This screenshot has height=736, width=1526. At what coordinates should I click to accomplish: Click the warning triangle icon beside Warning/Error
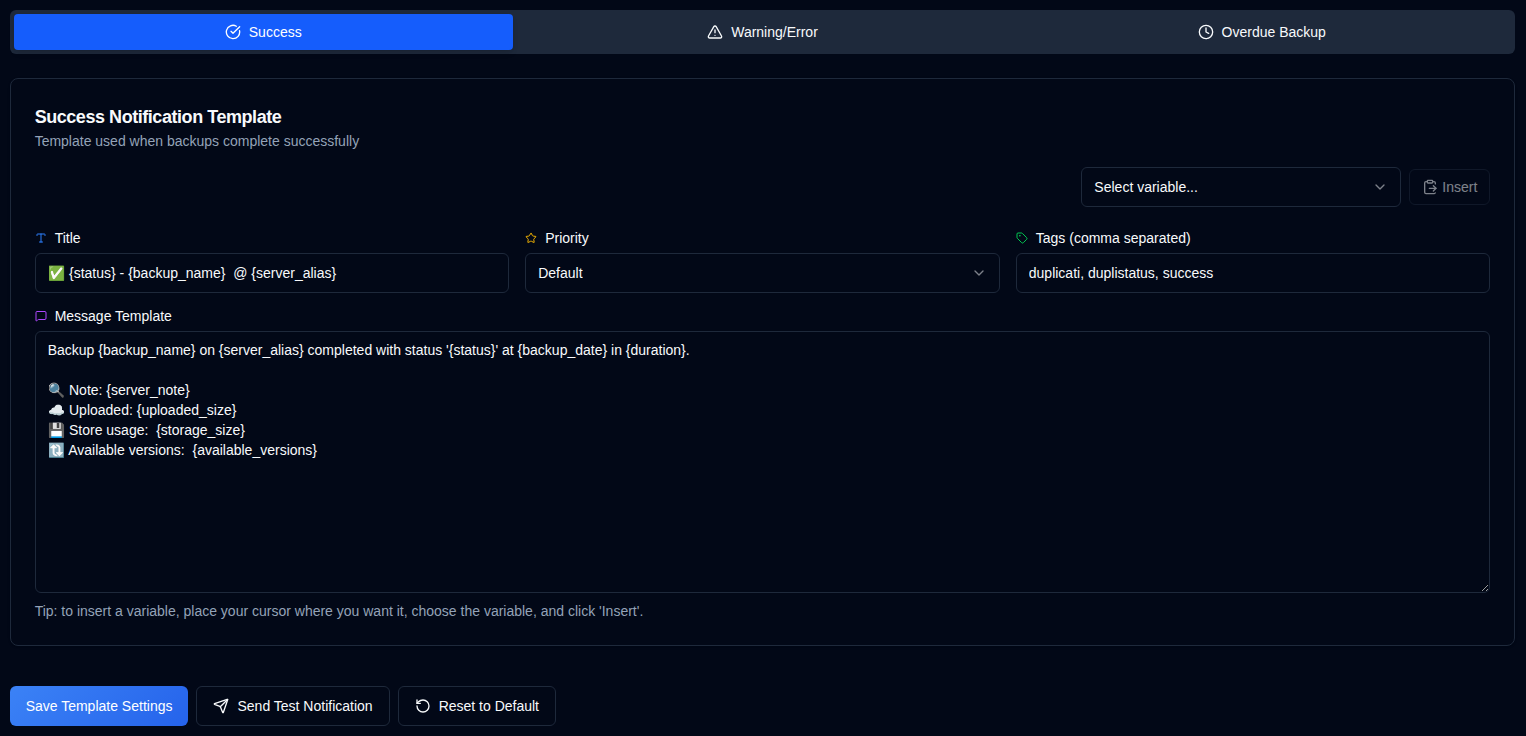click(x=714, y=31)
